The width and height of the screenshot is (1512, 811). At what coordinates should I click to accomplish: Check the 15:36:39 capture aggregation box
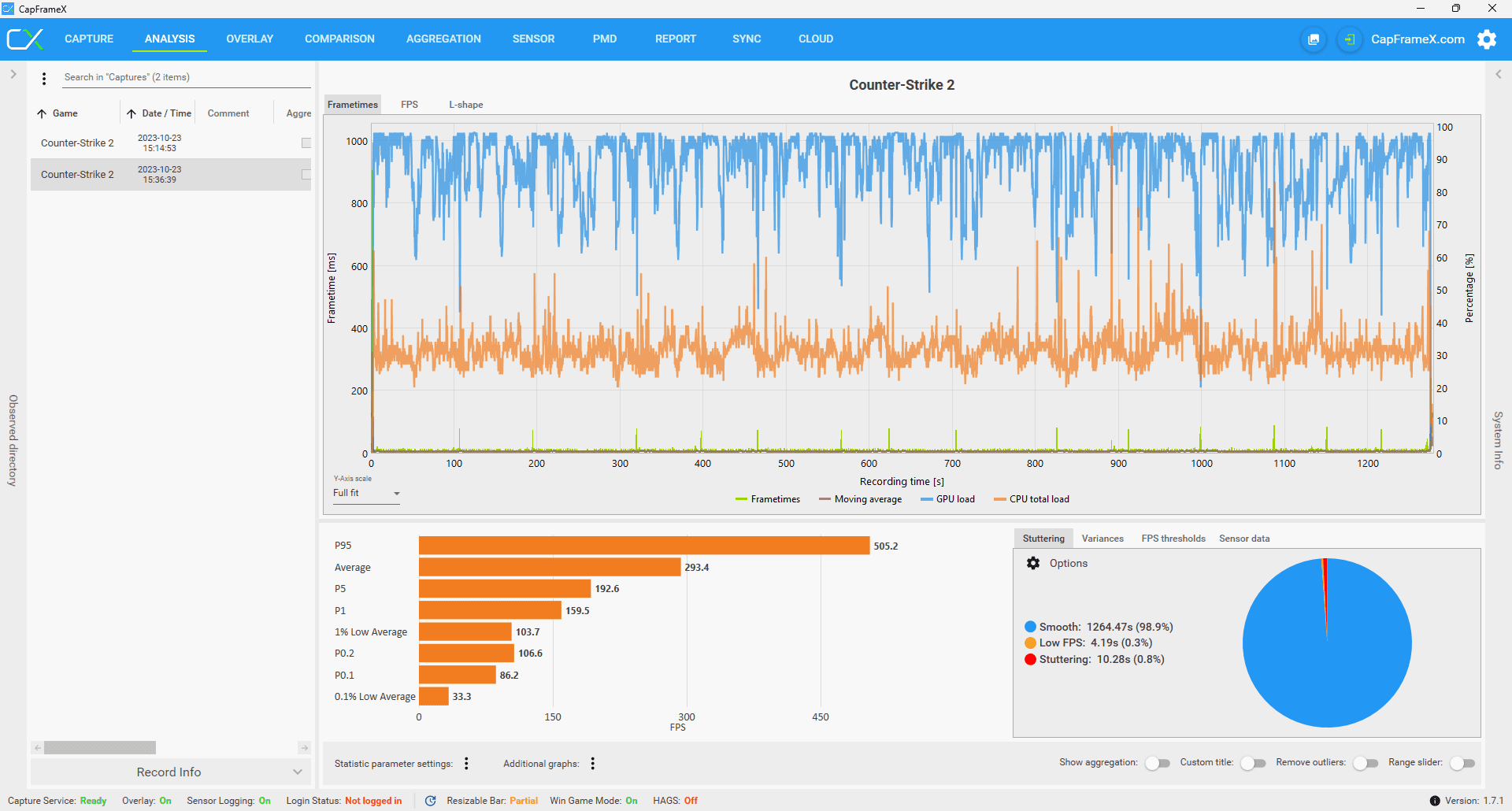(x=306, y=174)
